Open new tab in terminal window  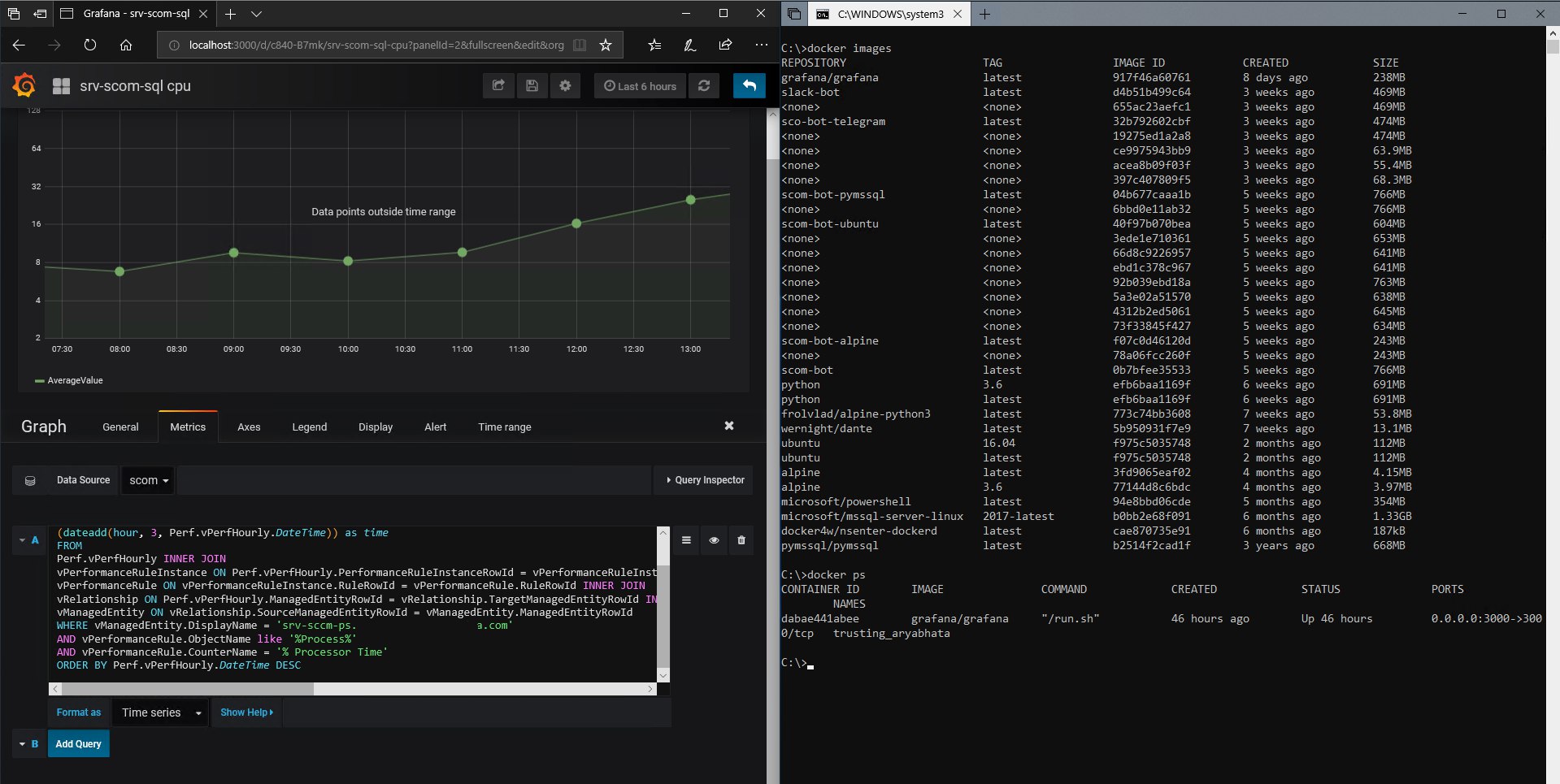984,14
